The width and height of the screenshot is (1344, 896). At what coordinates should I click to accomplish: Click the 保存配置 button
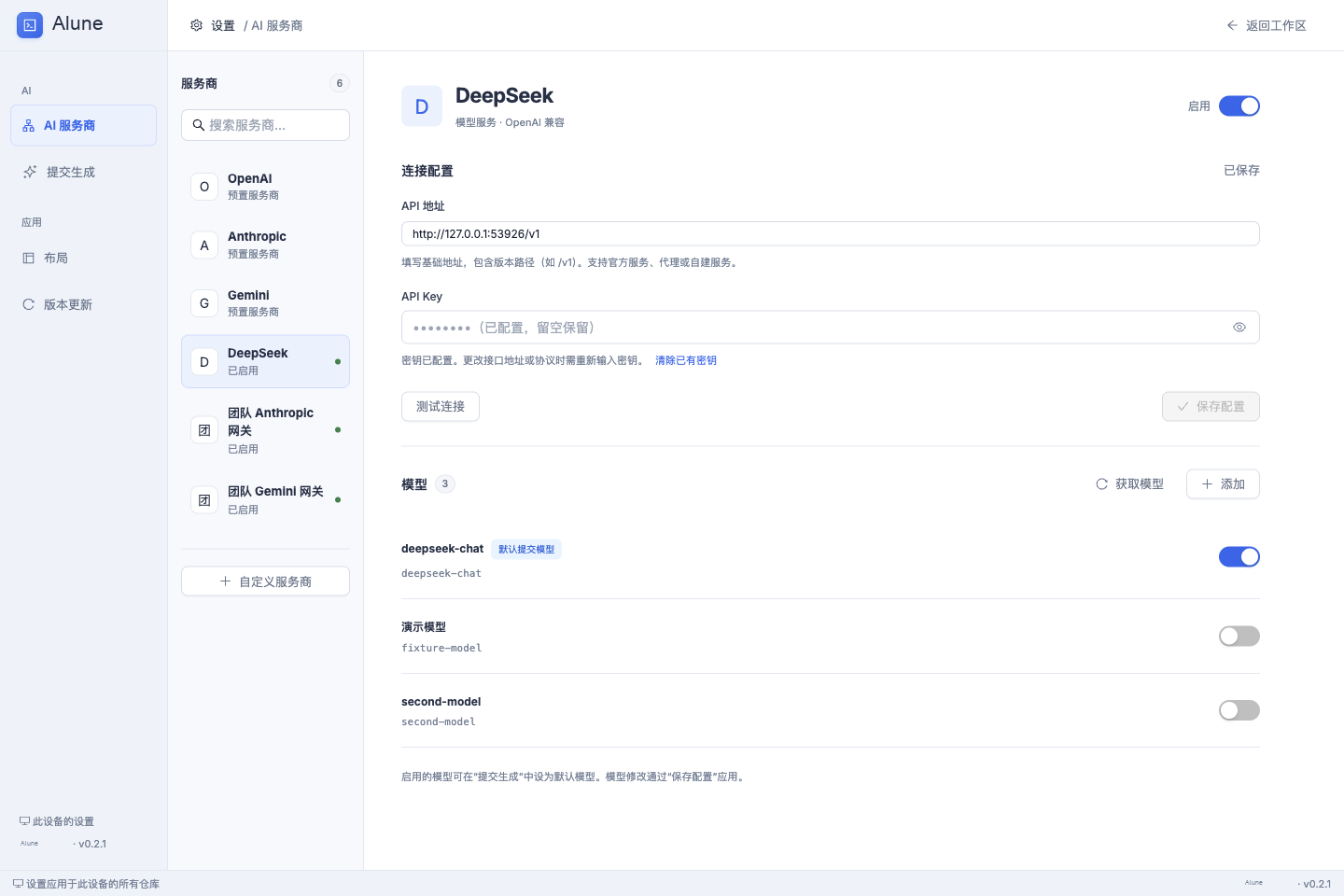click(x=1211, y=407)
